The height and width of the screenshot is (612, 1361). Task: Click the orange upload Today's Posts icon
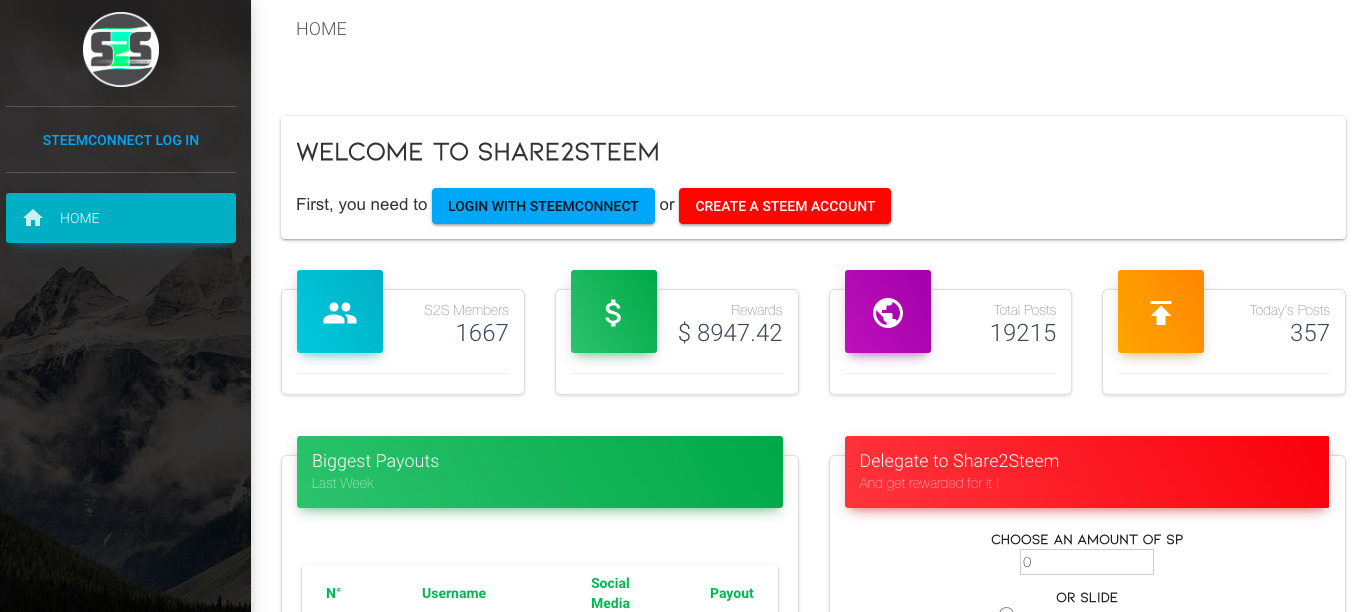(x=1161, y=312)
